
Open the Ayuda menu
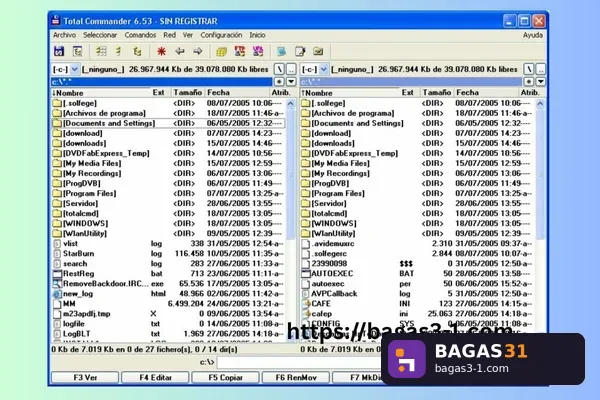(533, 35)
